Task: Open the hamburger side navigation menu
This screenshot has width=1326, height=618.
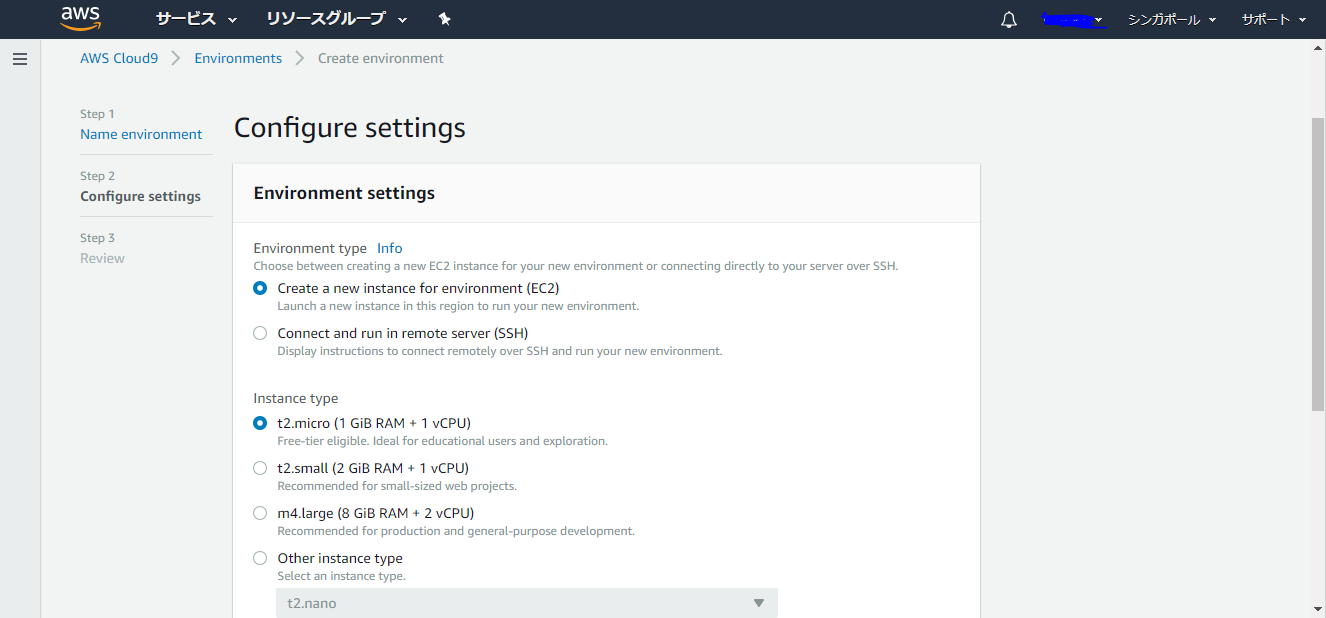Action: click(x=20, y=59)
